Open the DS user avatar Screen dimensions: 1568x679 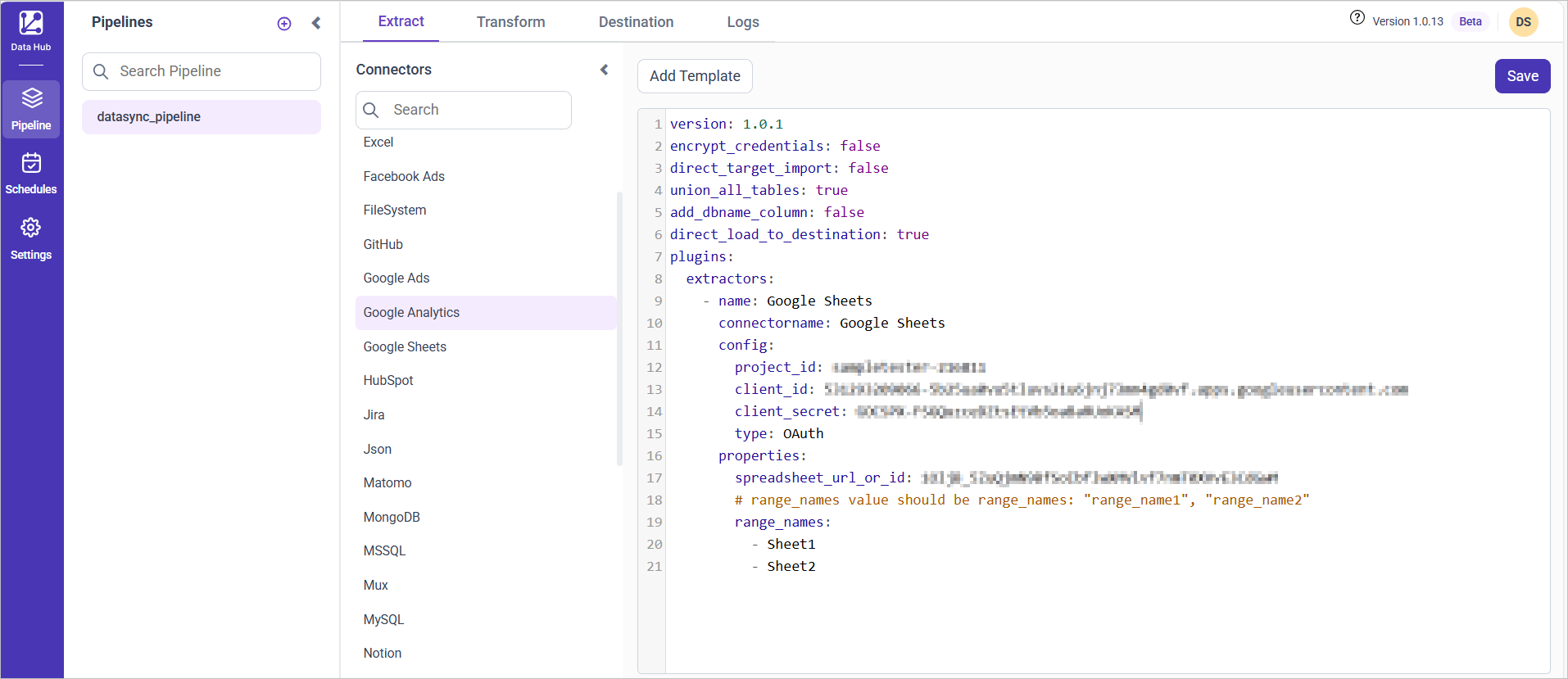coord(1523,22)
